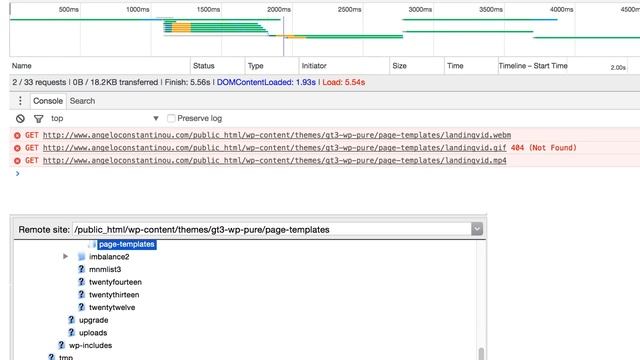
Task: Clear the console with the block icon
Action: coord(20,118)
